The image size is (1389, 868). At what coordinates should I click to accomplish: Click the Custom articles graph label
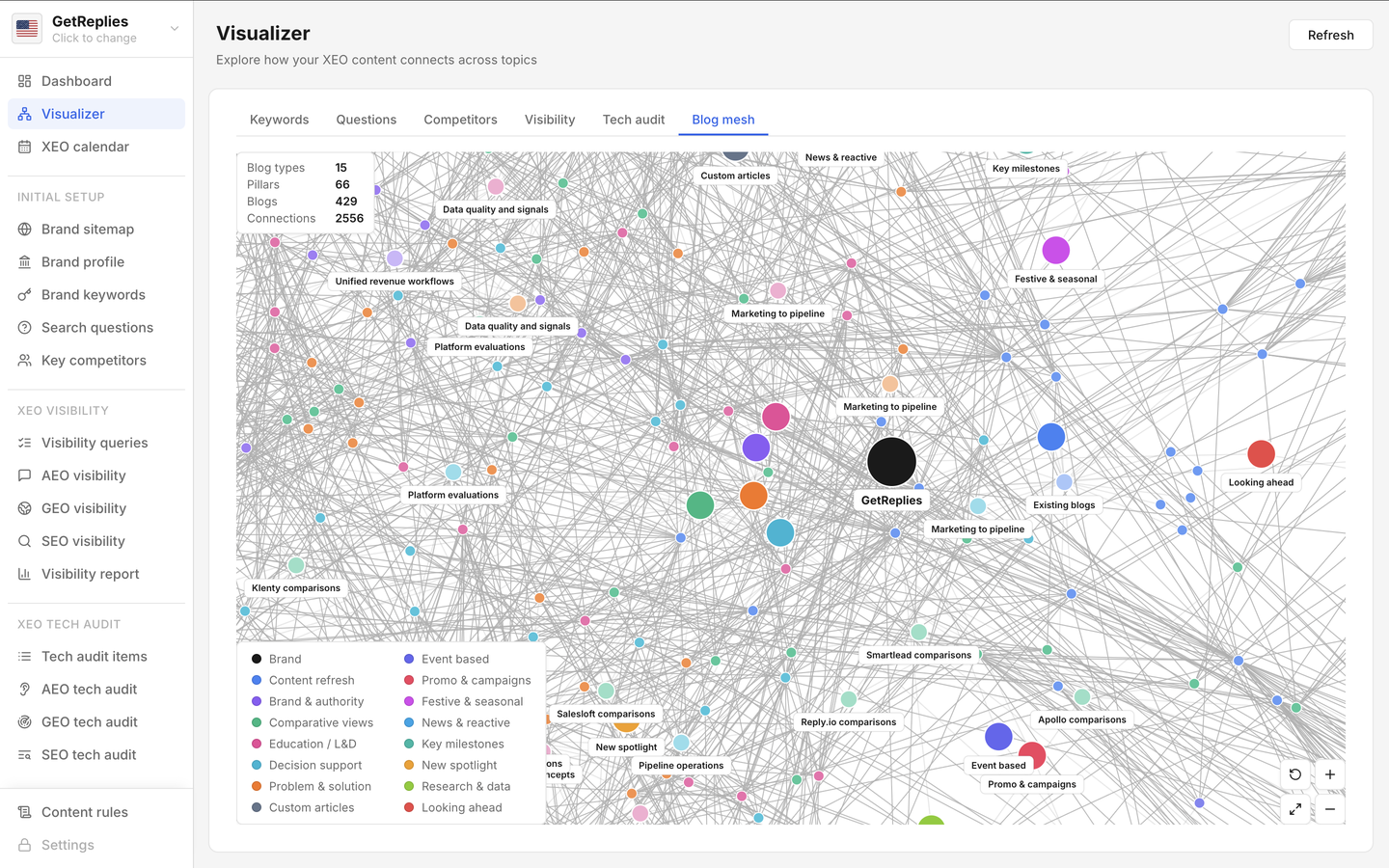pos(735,176)
